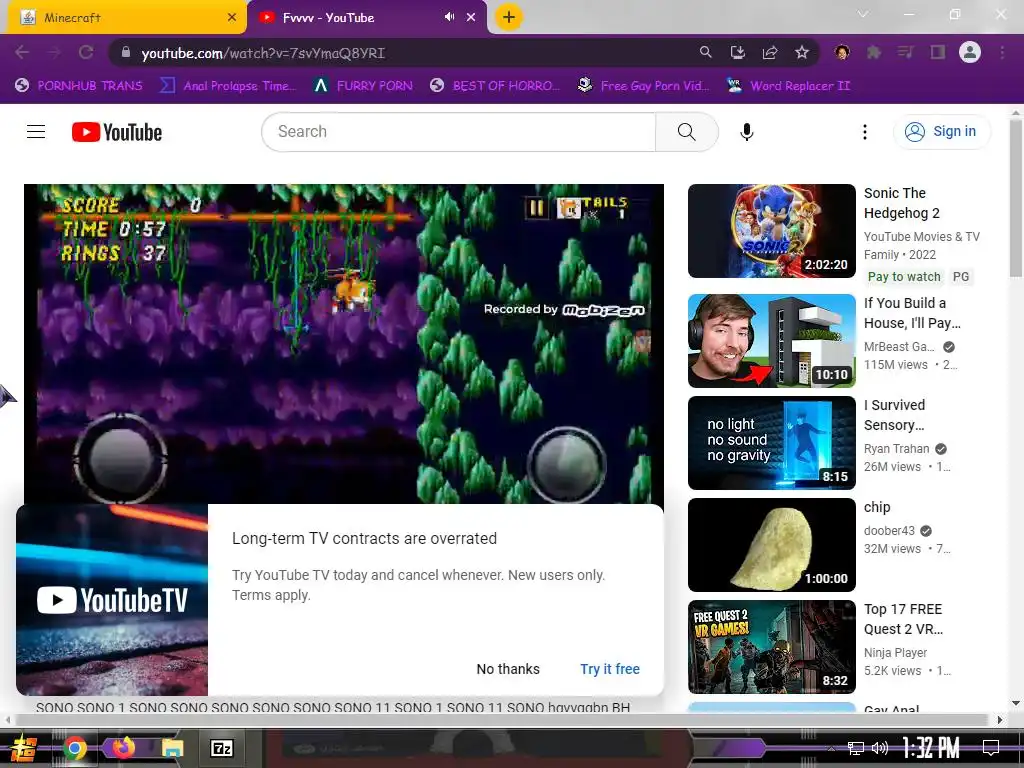Open notification center in taskbar
The width and height of the screenshot is (1024, 768).
tap(991, 748)
